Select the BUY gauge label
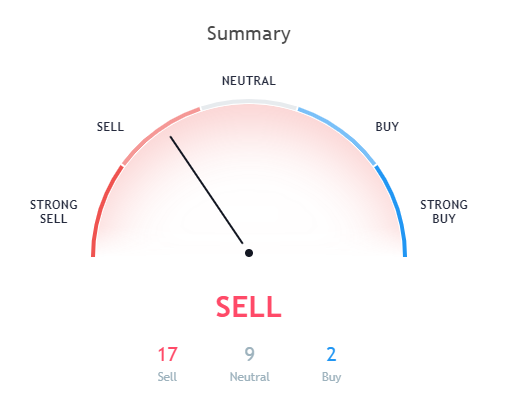The height and width of the screenshot is (404, 528). tap(387, 127)
